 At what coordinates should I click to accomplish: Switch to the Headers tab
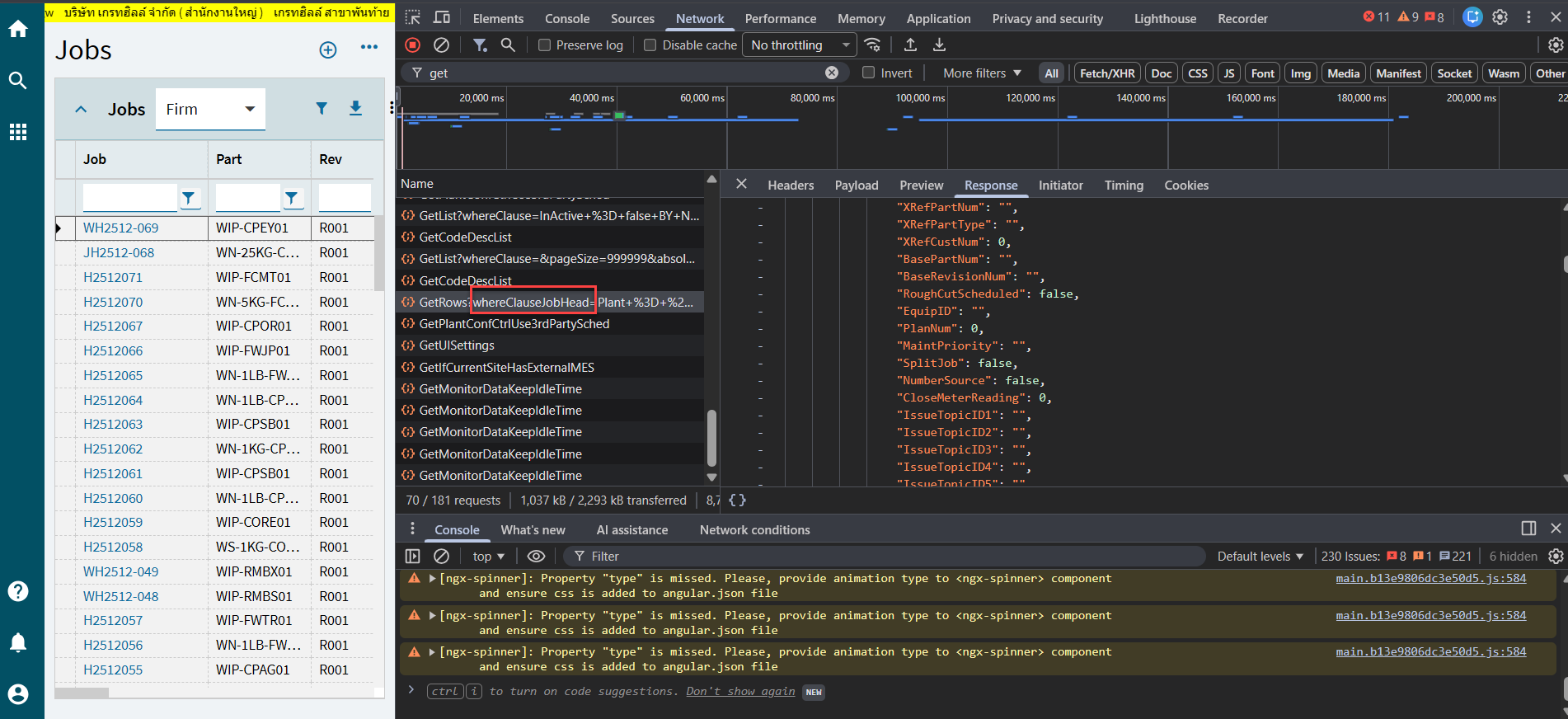click(x=790, y=186)
